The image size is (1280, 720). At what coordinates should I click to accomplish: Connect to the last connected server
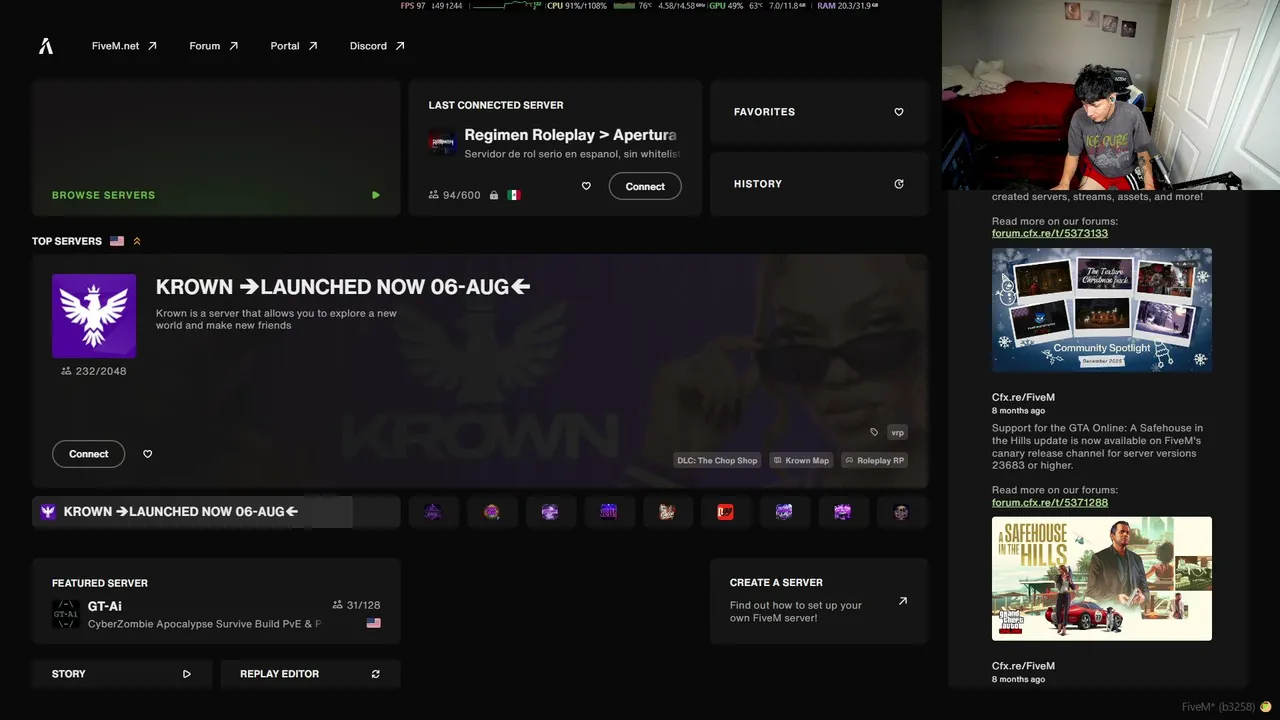click(x=645, y=186)
